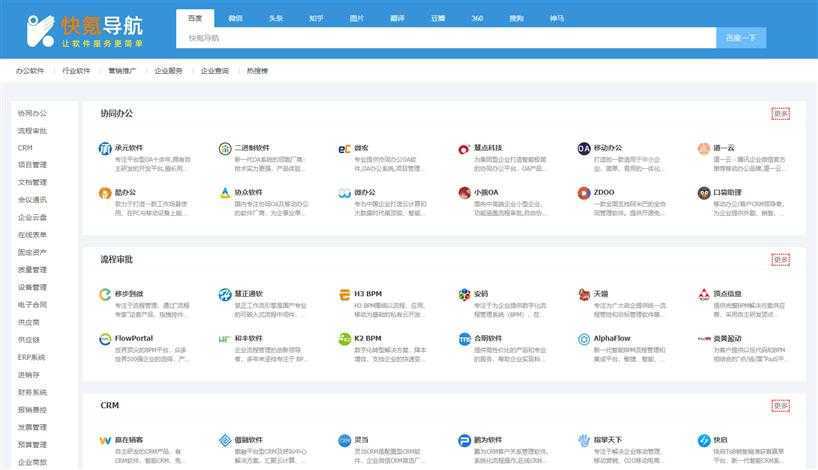This screenshot has height=470, width=818.
Task: Open the 小熊OA title link
Action: [x=486, y=192]
